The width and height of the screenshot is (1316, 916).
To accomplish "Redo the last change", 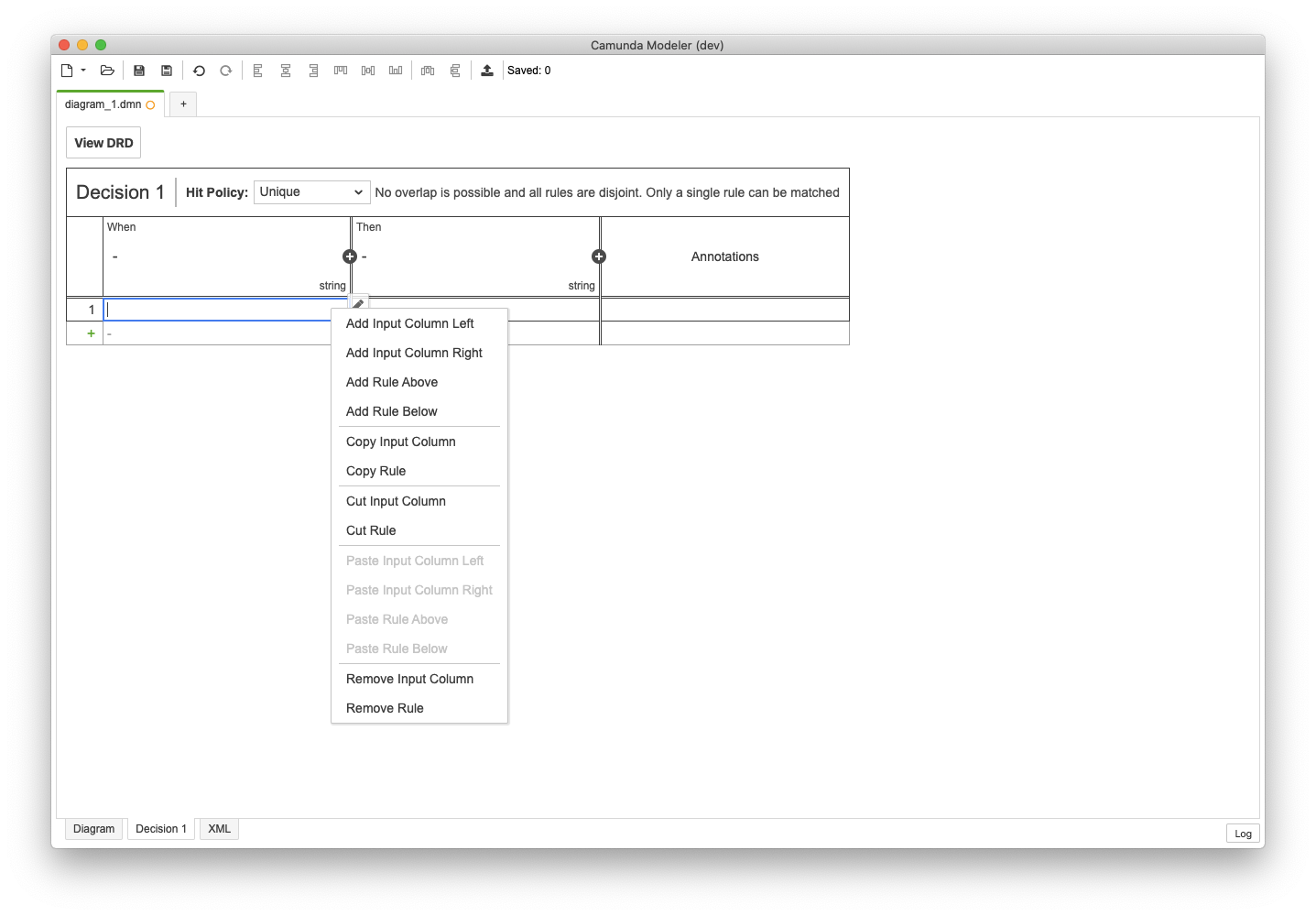I will (225, 70).
